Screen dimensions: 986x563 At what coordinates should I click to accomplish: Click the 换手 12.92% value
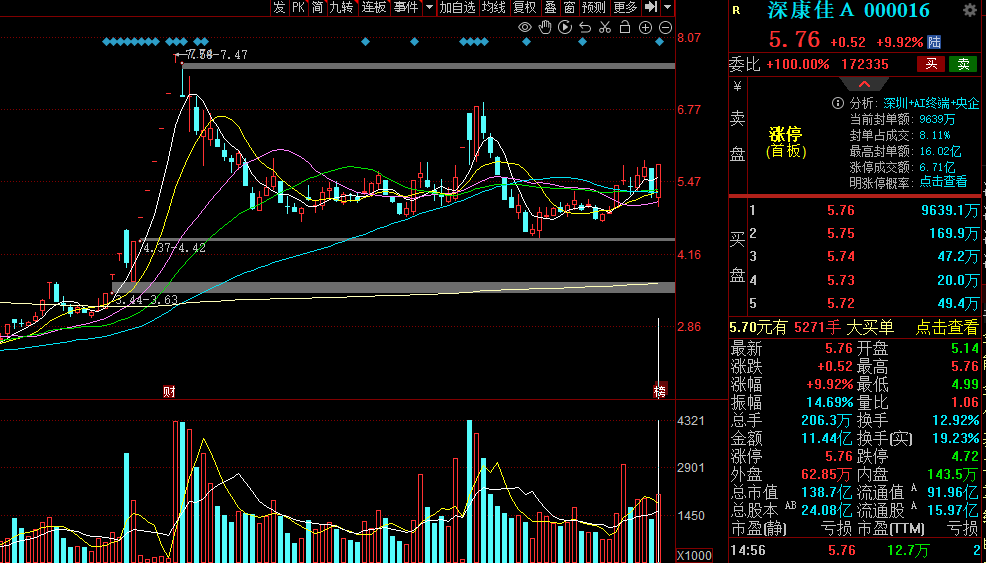point(955,420)
